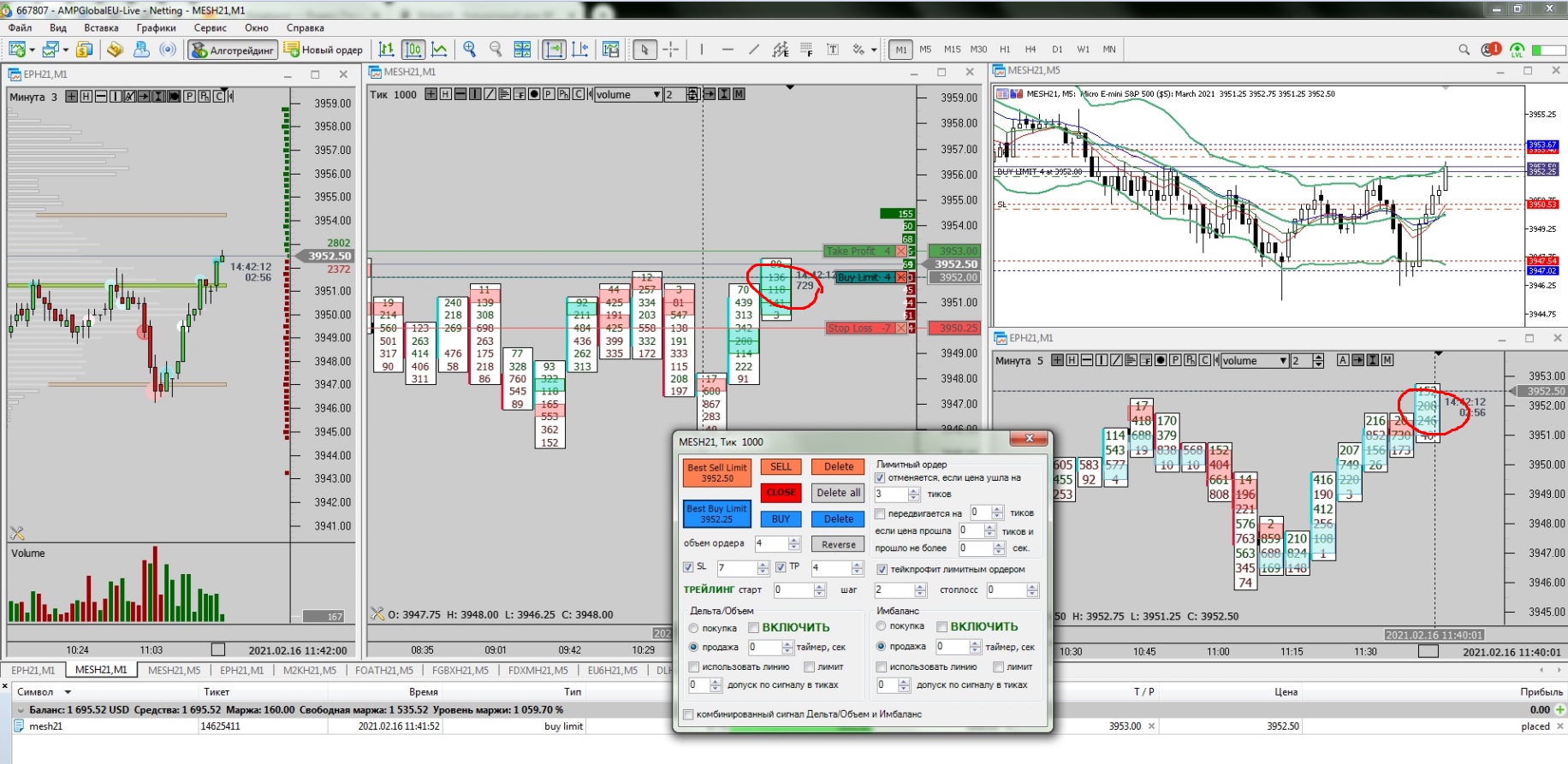Click the red CLOSE button in order panel
Screen dimensions: 1568x764
pyautogui.click(x=781, y=493)
